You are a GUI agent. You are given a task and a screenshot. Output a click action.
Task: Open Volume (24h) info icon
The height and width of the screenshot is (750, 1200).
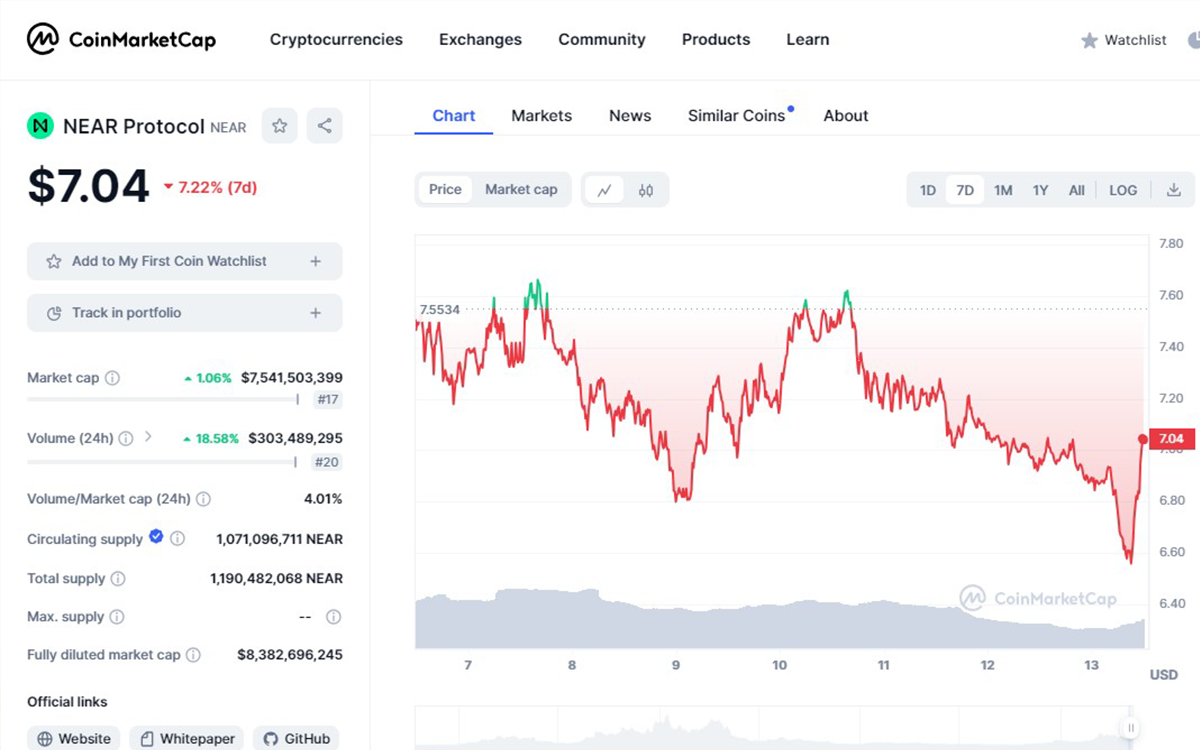pyautogui.click(x=126, y=438)
